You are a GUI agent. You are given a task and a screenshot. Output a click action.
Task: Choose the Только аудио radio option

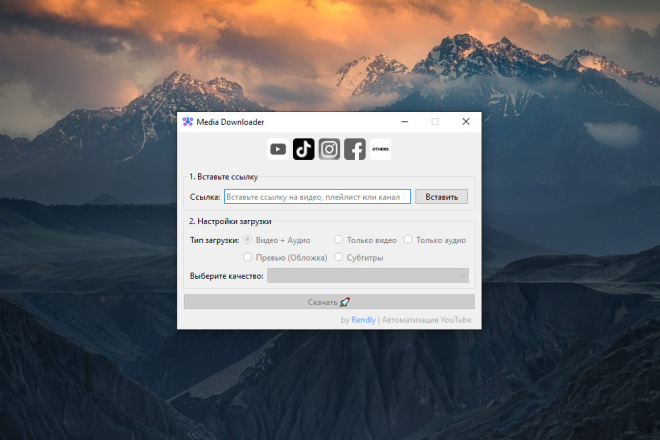[435, 240]
